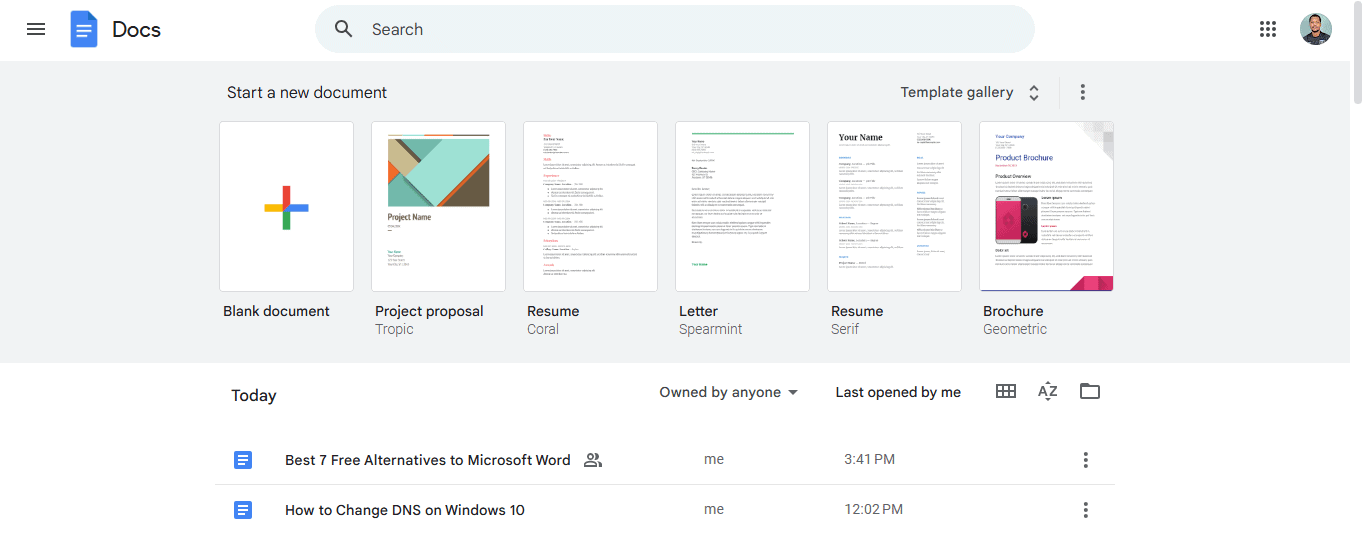Open the file picker folder icon

click(x=1090, y=391)
